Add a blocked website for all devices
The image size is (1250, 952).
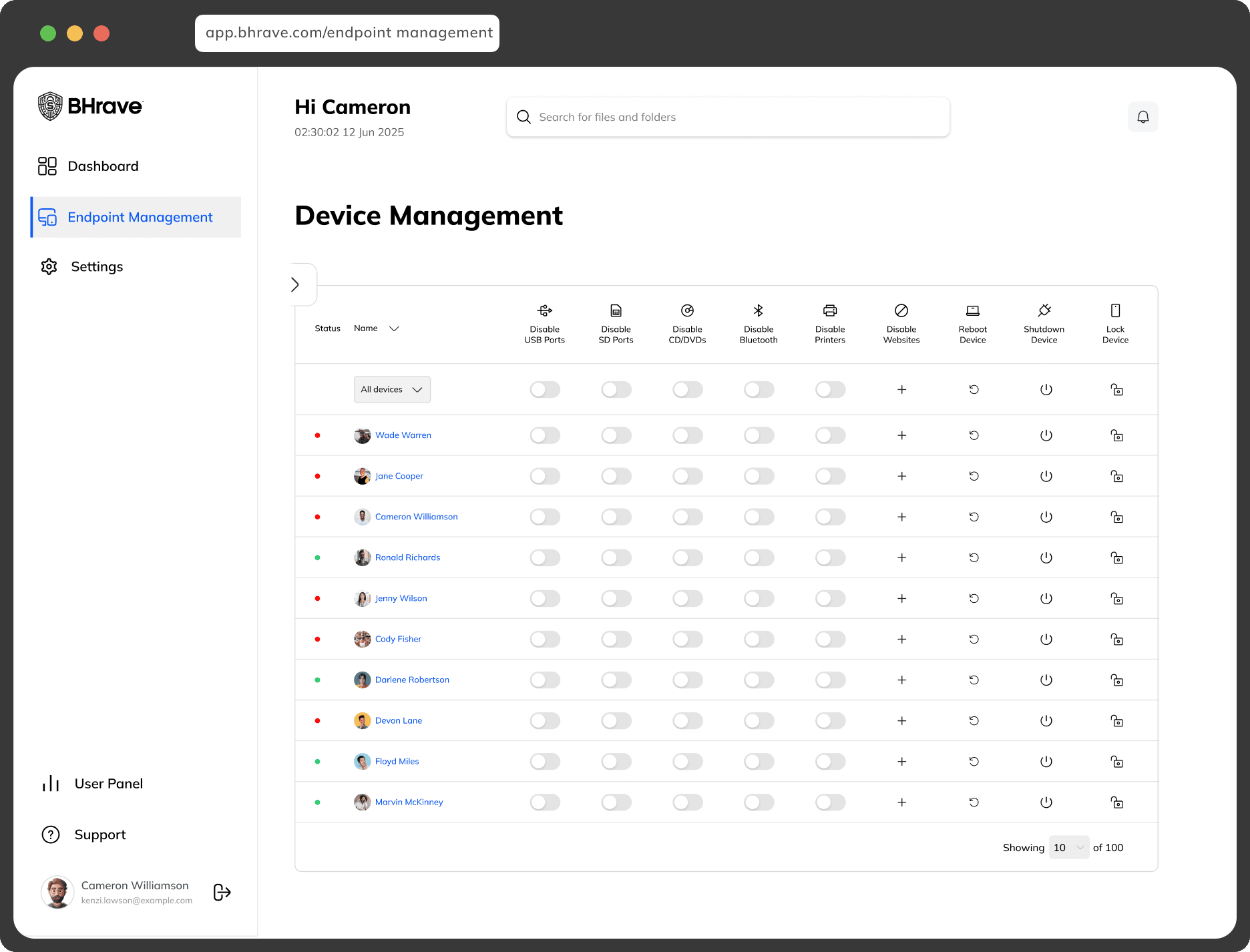pyautogui.click(x=901, y=389)
